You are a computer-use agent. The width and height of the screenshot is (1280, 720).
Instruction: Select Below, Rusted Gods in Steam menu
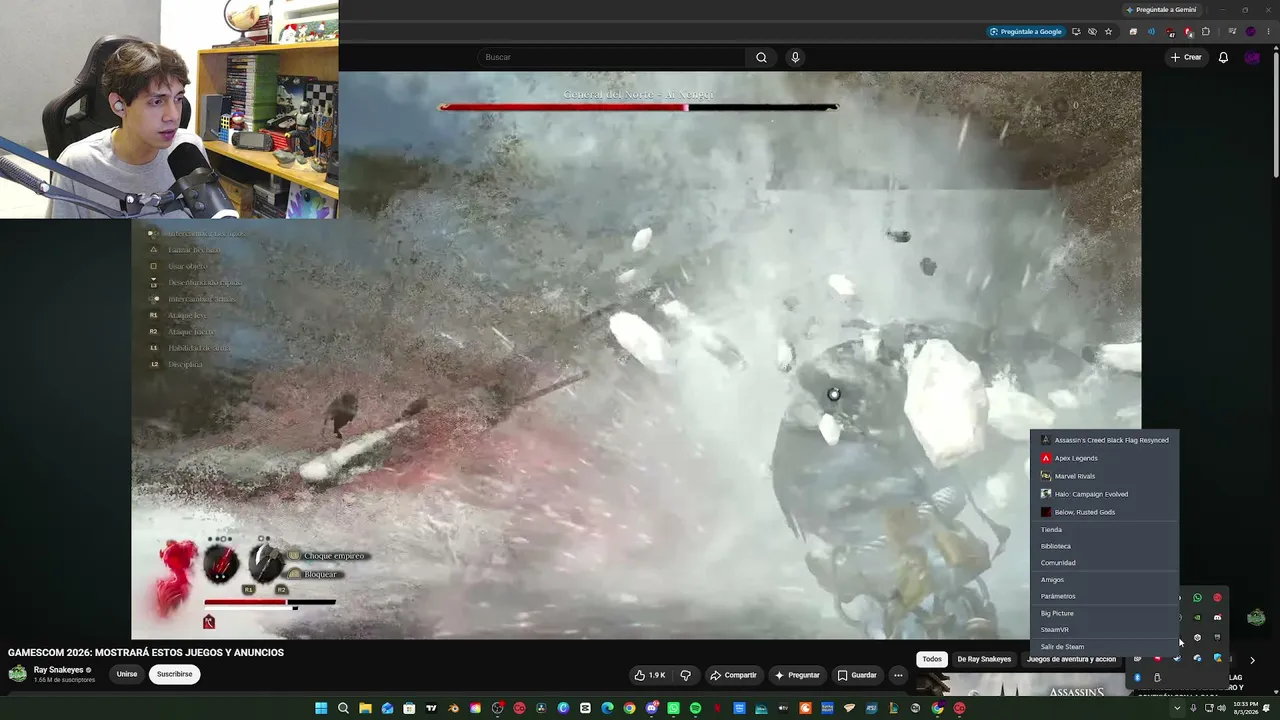pyautogui.click(x=1104, y=512)
